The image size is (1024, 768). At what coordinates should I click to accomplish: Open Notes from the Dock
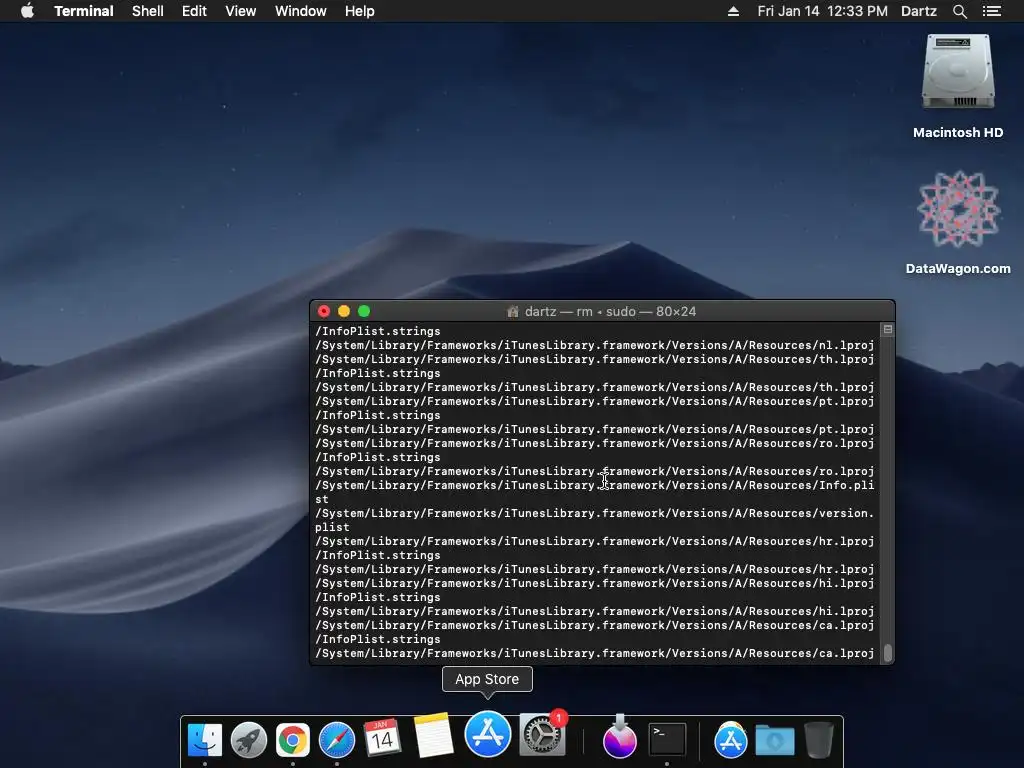coord(433,735)
